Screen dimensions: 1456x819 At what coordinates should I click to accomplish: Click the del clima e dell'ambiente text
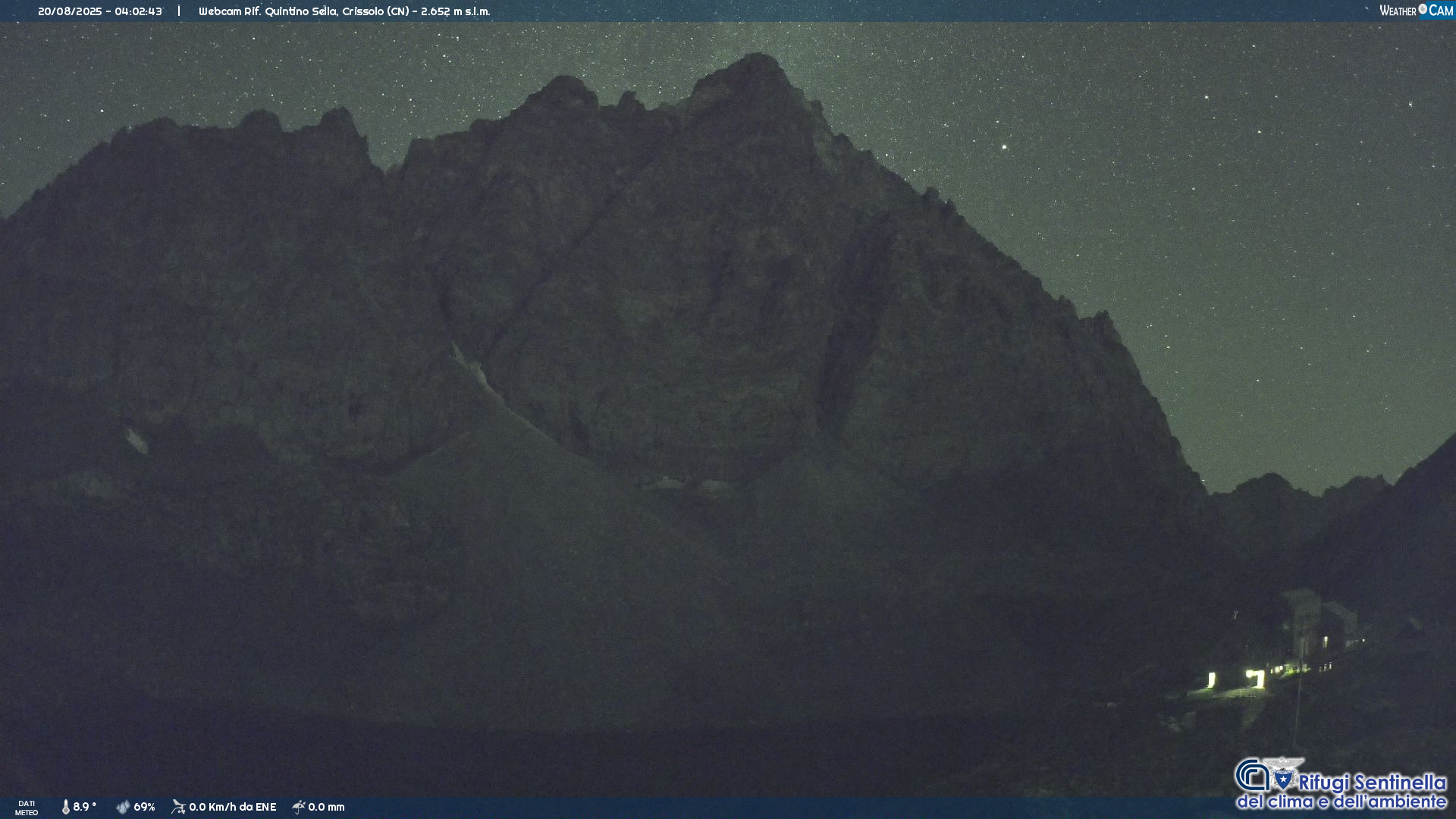[1341, 802]
